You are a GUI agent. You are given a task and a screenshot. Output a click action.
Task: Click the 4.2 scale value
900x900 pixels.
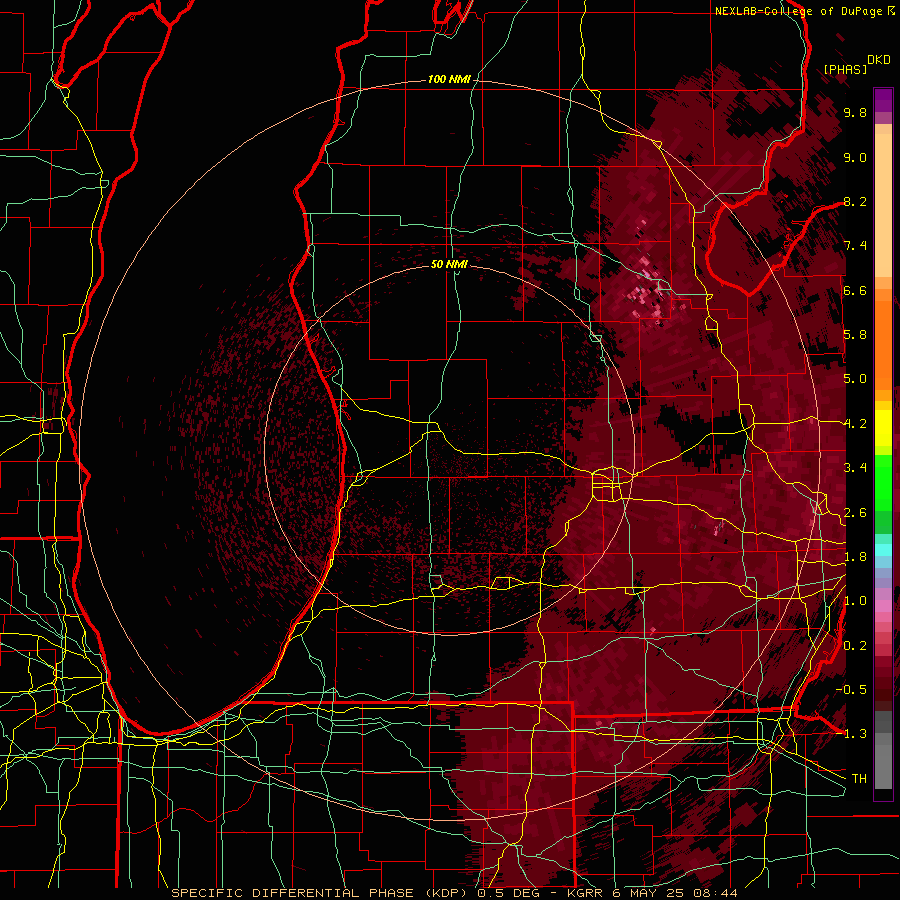click(x=855, y=424)
